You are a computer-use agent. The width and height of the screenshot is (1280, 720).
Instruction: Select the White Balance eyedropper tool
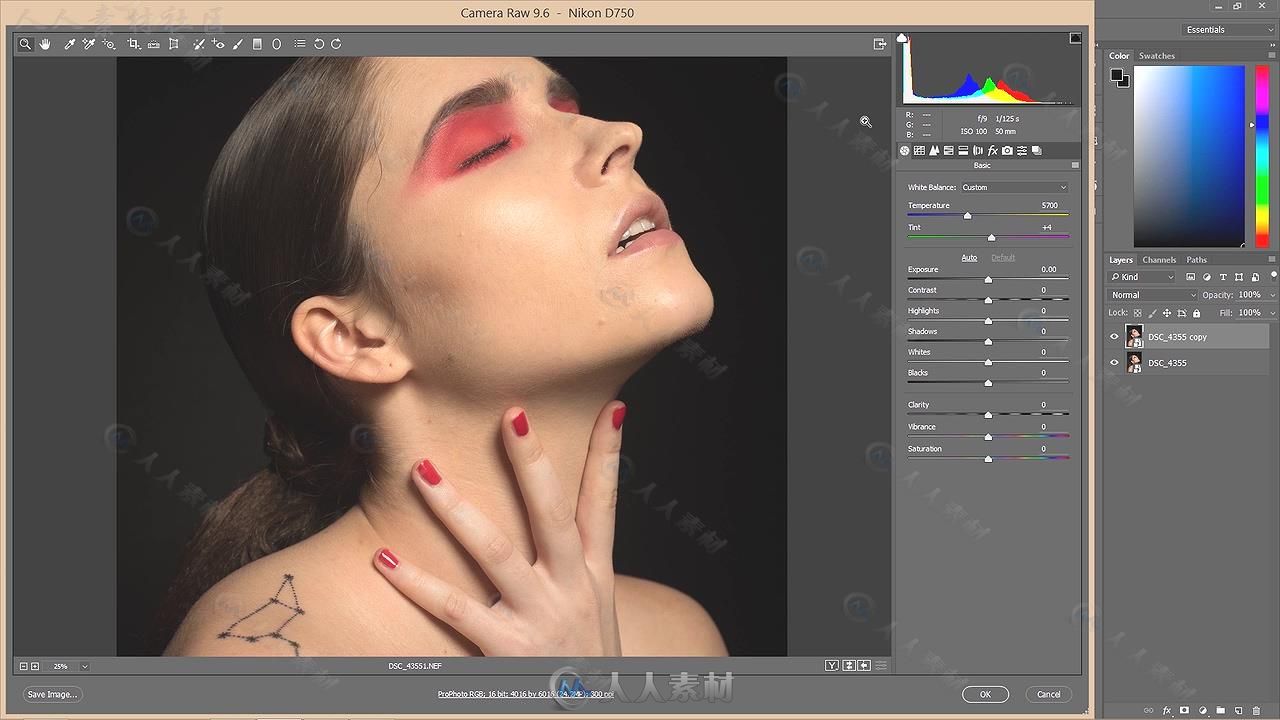click(70, 44)
